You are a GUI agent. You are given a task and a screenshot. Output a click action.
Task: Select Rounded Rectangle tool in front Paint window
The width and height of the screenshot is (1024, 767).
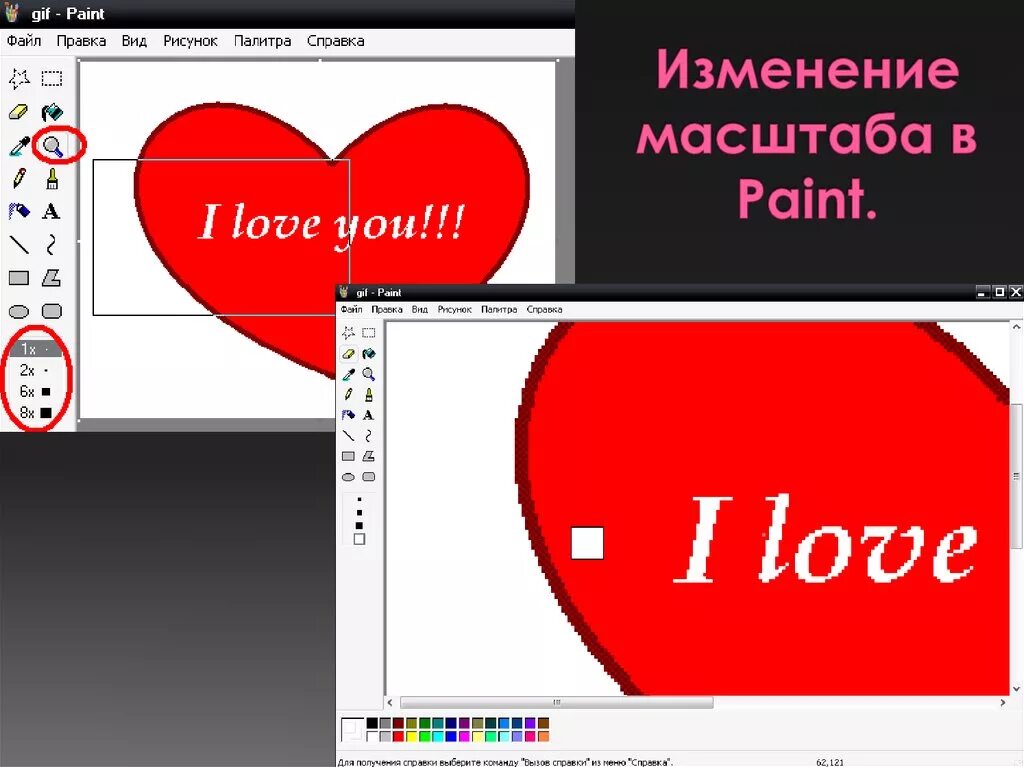[x=369, y=477]
